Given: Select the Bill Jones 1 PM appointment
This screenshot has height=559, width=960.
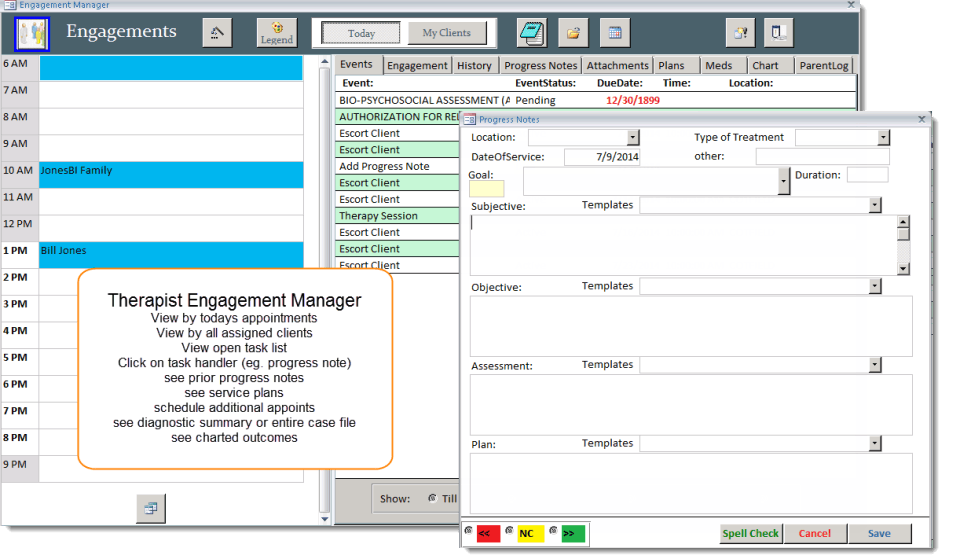Looking at the screenshot, I should tap(171, 255).
